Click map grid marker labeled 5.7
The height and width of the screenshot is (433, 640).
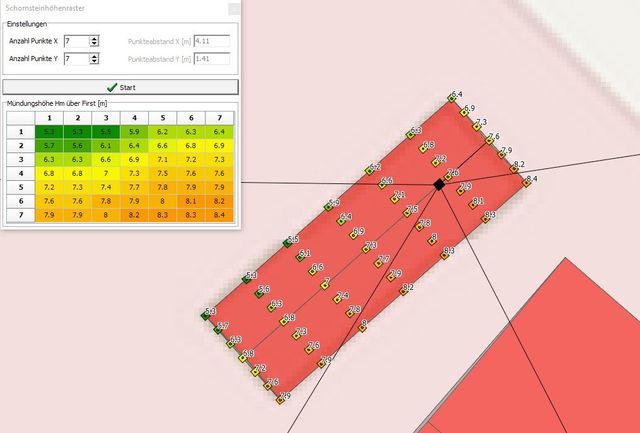pos(218,330)
